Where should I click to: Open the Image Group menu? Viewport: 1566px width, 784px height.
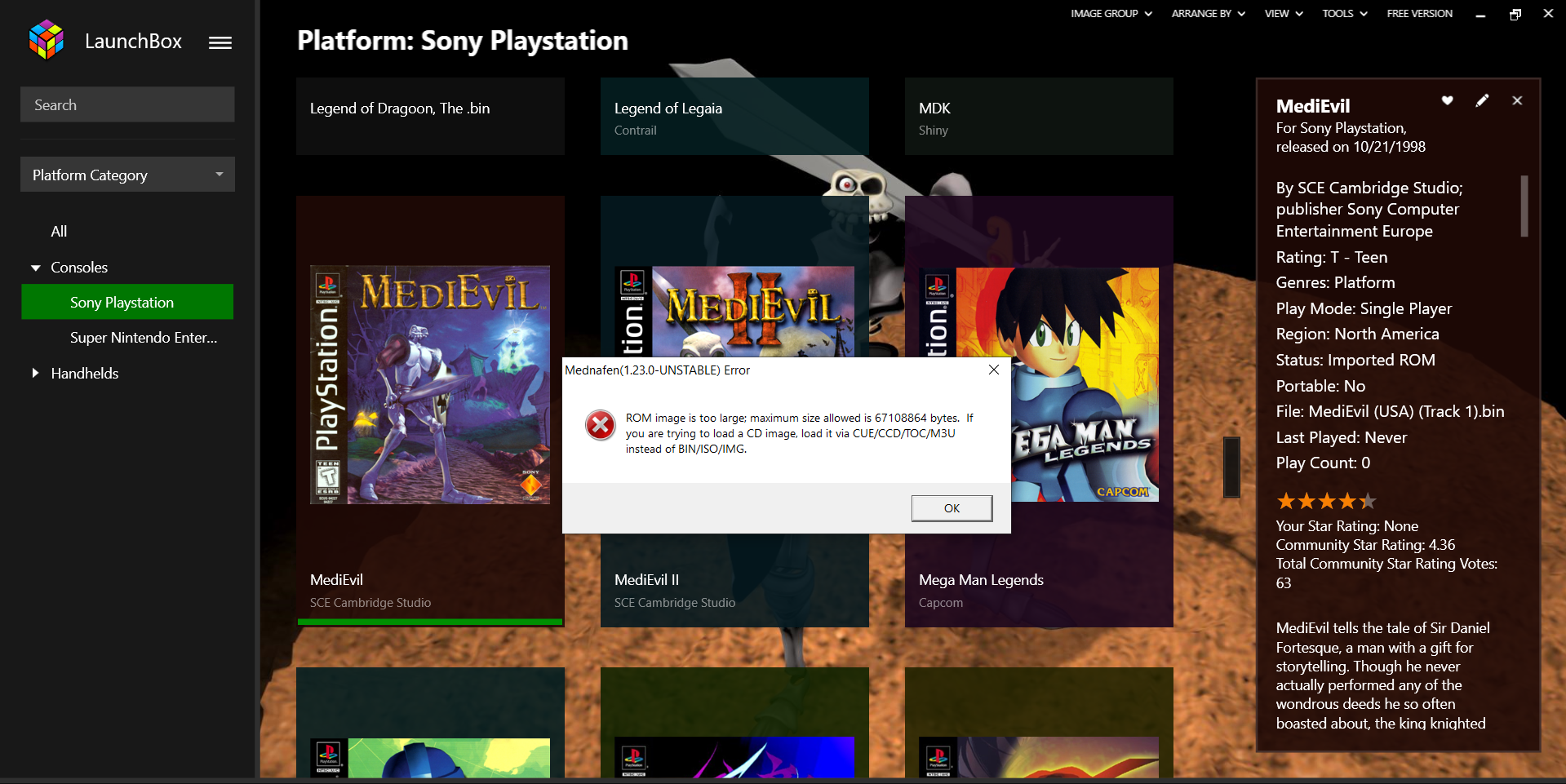point(1111,14)
